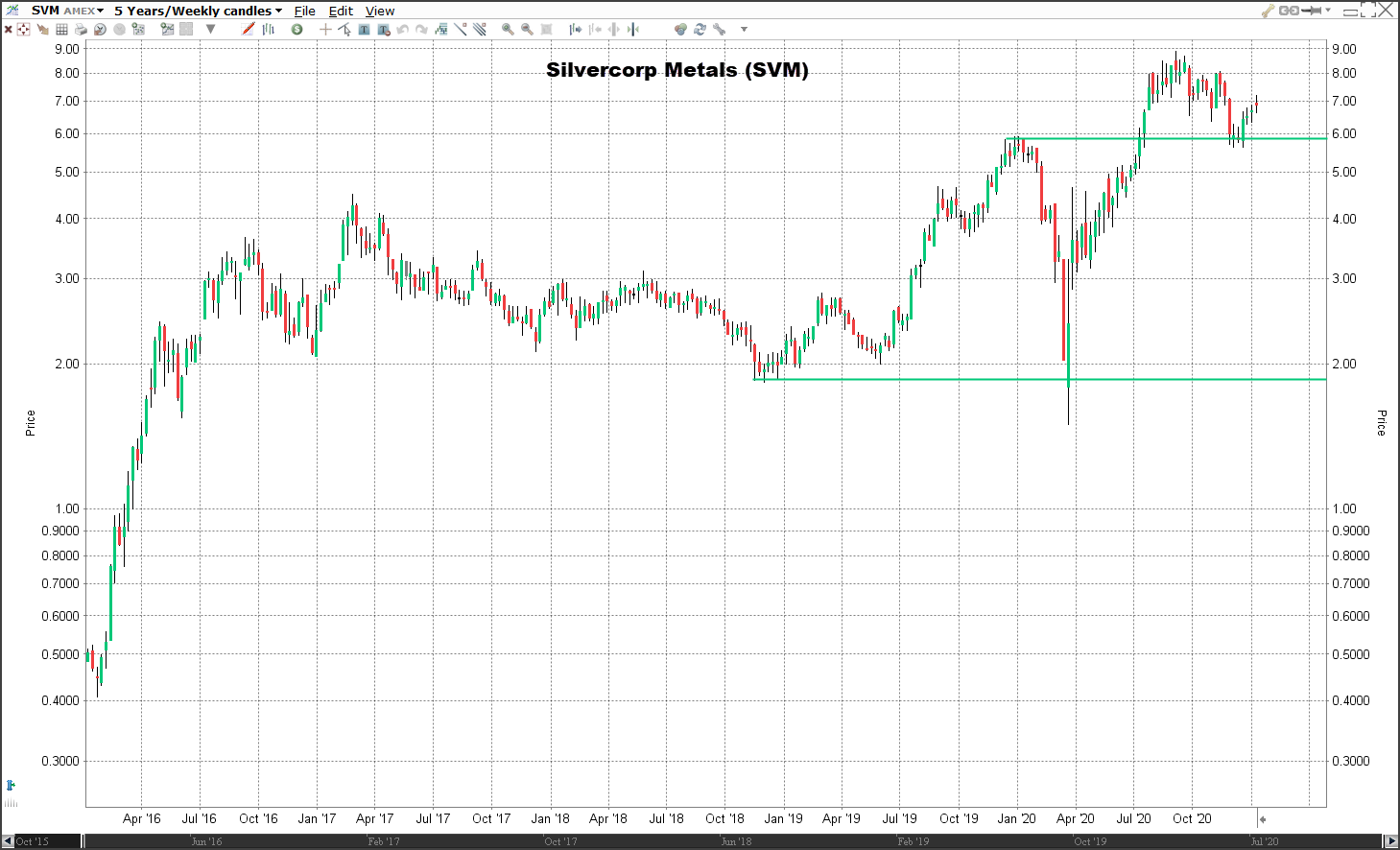
Task: Zoom in with the magnifier icon
Action: coord(508,29)
